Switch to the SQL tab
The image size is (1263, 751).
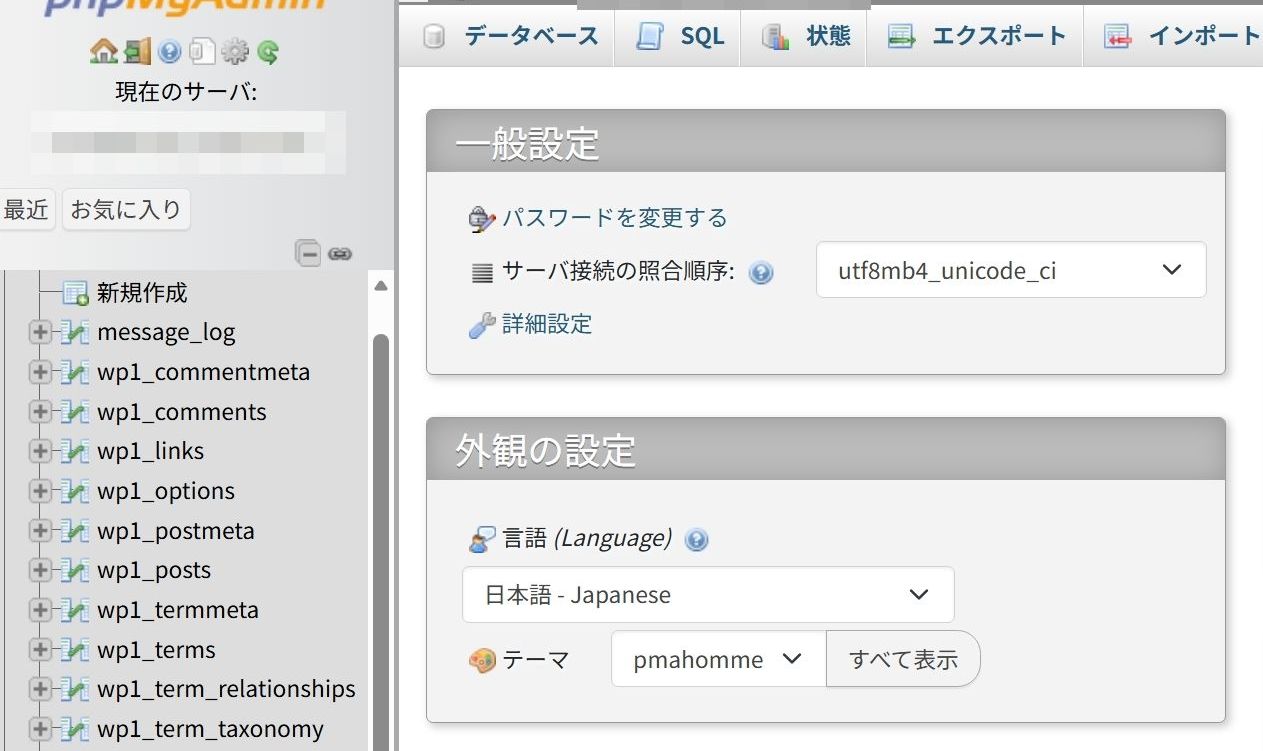click(x=679, y=37)
